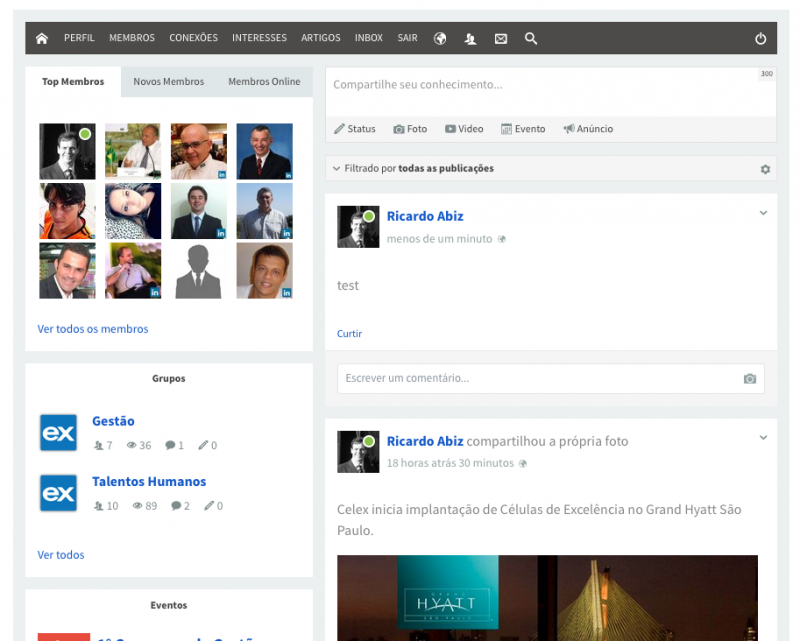Image resolution: width=800 pixels, height=641 pixels.
Task: Select Status post type
Action: (355, 129)
